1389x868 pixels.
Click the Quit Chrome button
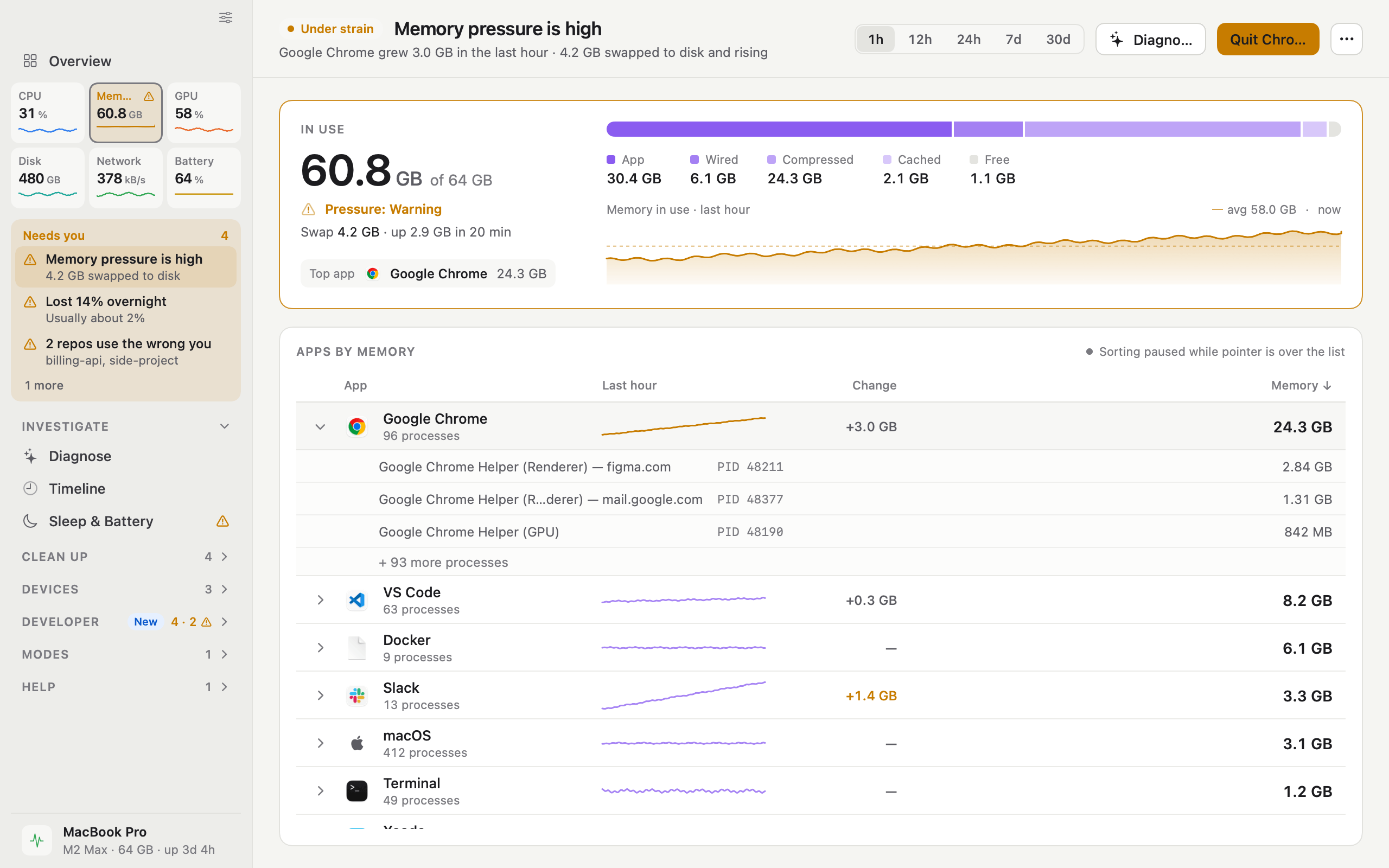tap(1267, 39)
